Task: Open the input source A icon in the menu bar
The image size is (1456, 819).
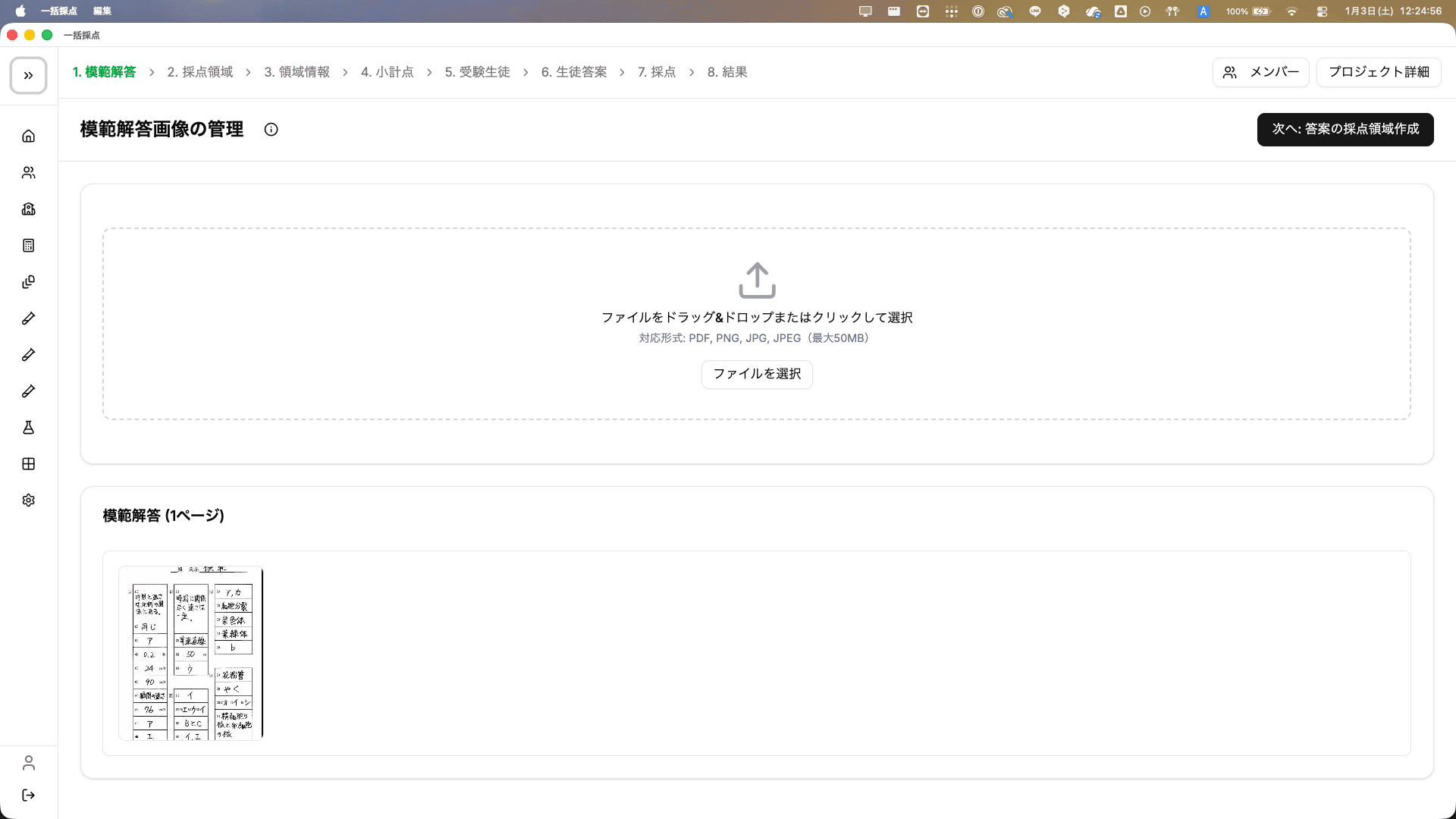Action: (1203, 11)
